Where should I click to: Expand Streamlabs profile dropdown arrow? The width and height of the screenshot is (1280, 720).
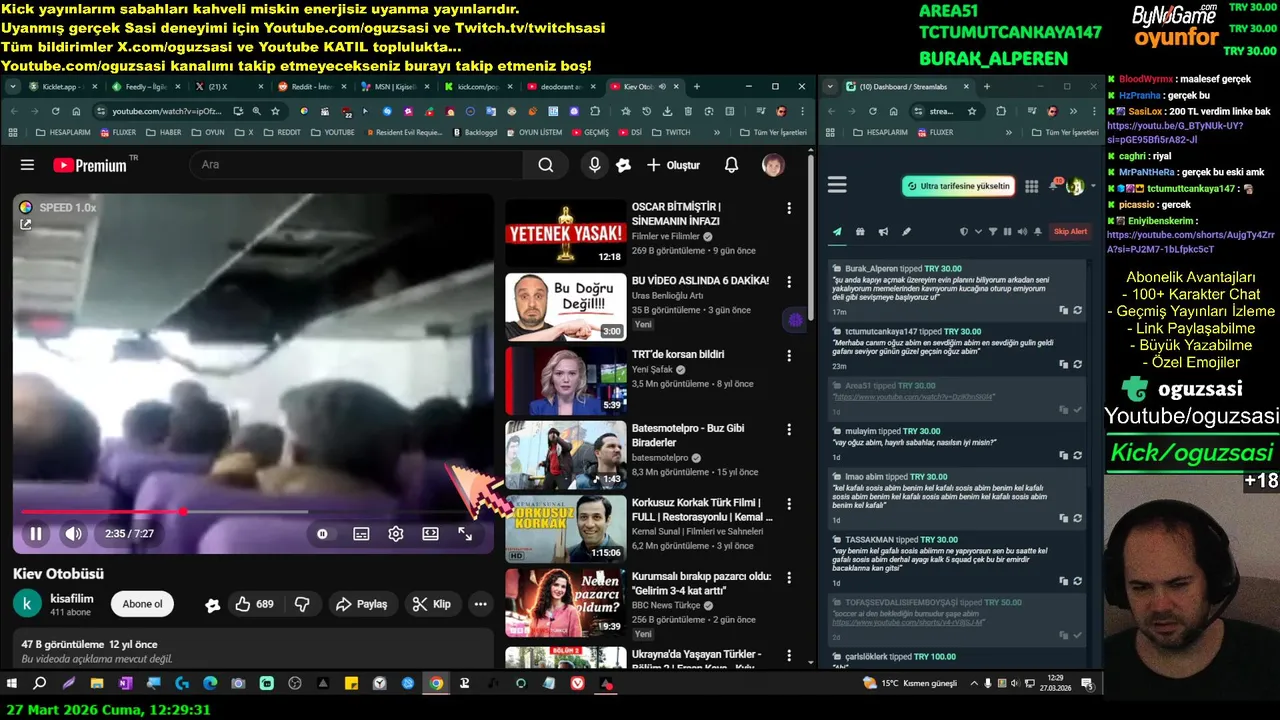pyautogui.click(x=1093, y=186)
